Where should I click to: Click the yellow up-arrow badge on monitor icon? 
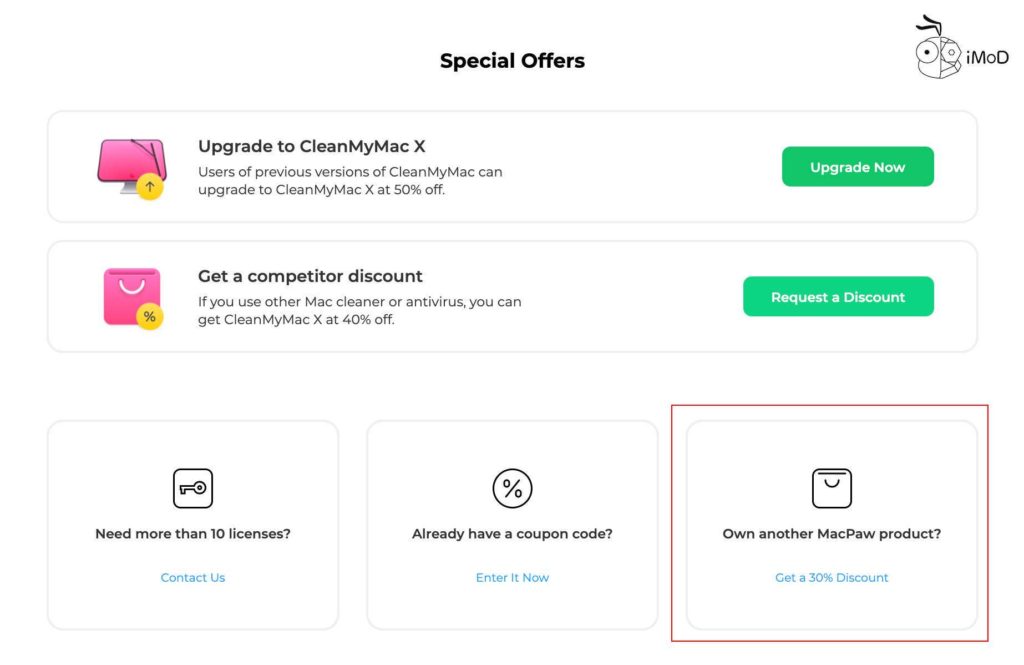click(x=150, y=186)
